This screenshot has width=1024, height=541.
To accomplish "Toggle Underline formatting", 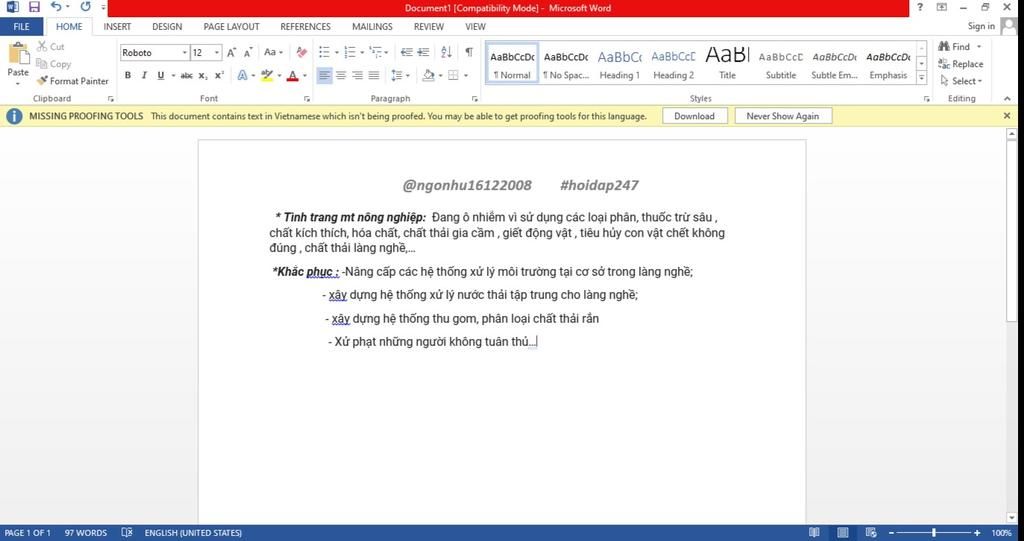I will click(x=161, y=76).
